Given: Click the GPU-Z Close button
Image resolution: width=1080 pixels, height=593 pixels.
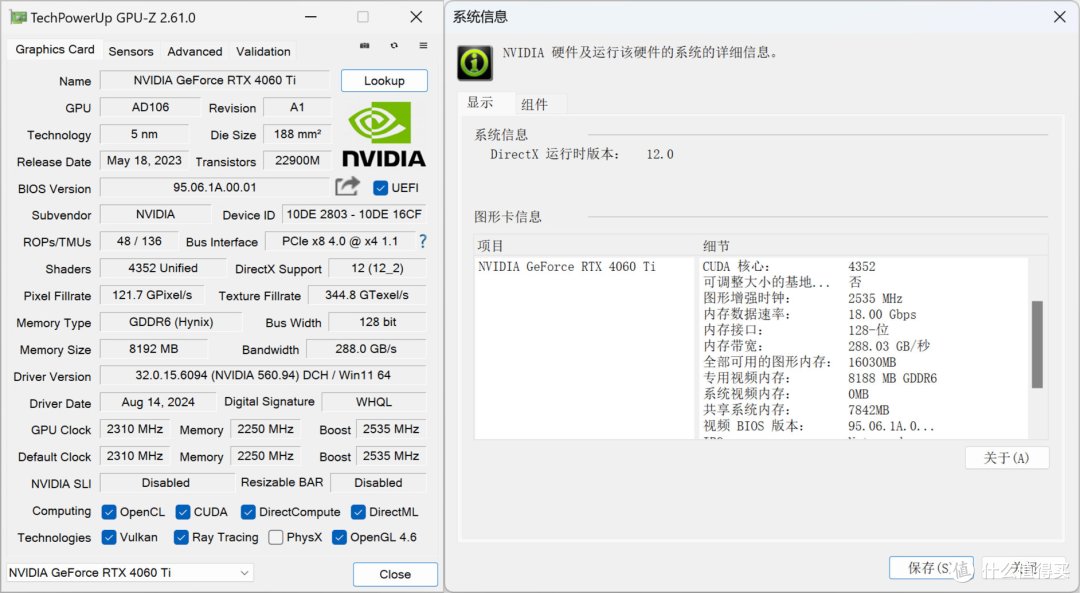Looking at the screenshot, I should tap(395, 574).
